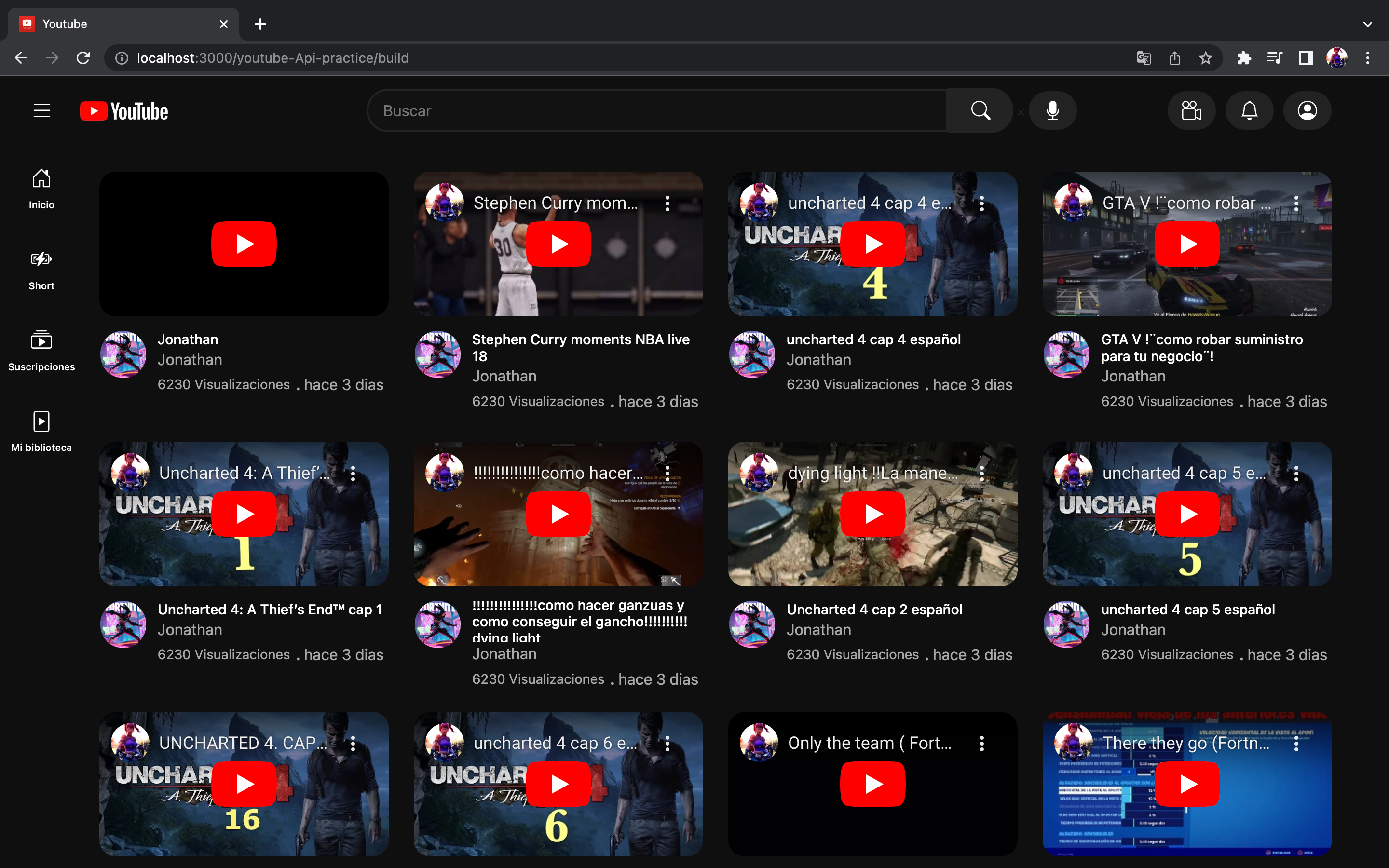
Task: Click title 'GTA V como robar suministro'
Action: [x=1201, y=348]
